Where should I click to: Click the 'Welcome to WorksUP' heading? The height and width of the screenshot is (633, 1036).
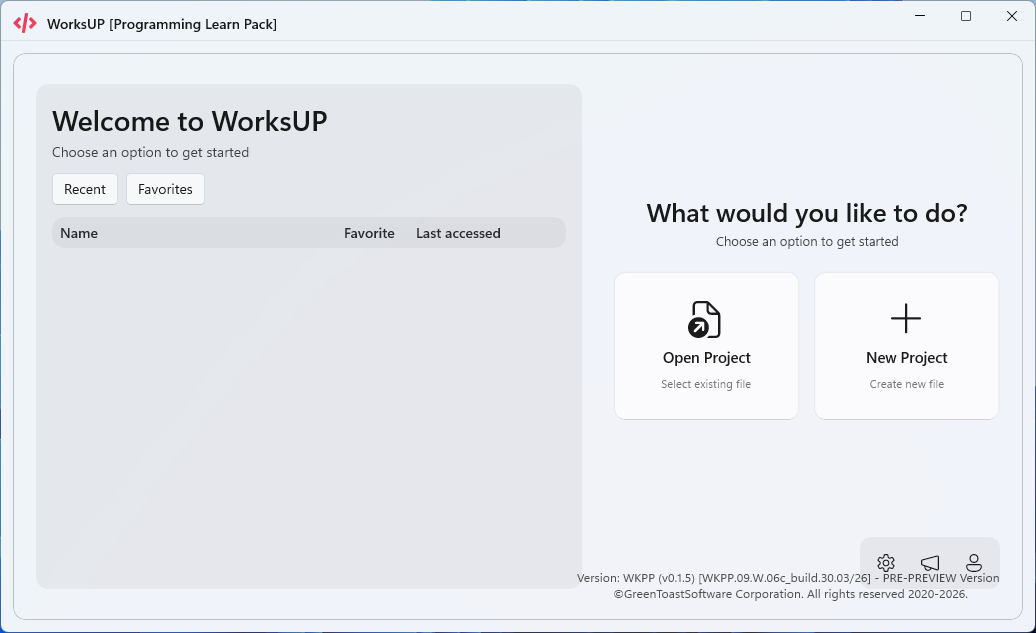(190, 122)
